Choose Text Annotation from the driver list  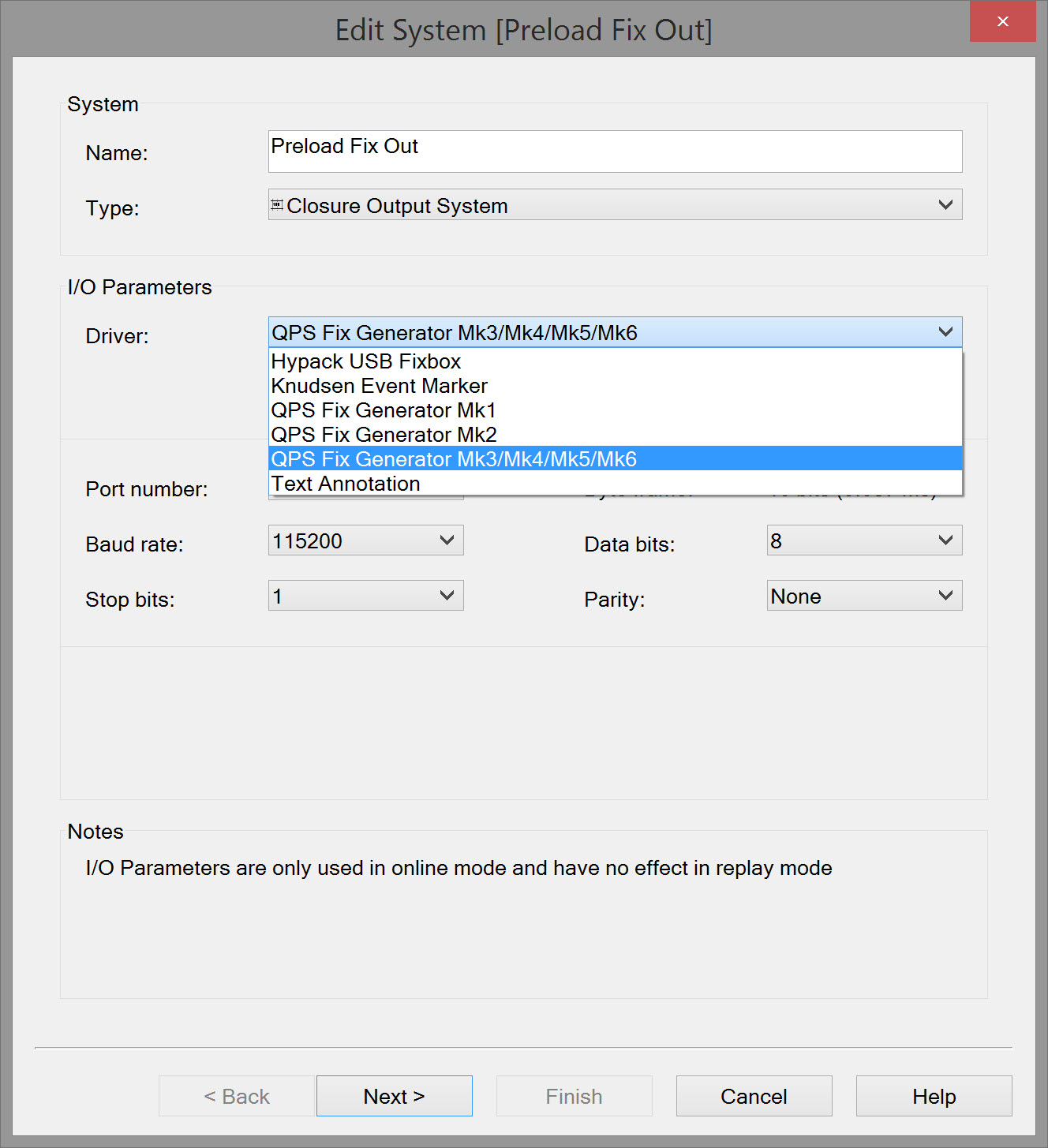(x=346, y=484)
